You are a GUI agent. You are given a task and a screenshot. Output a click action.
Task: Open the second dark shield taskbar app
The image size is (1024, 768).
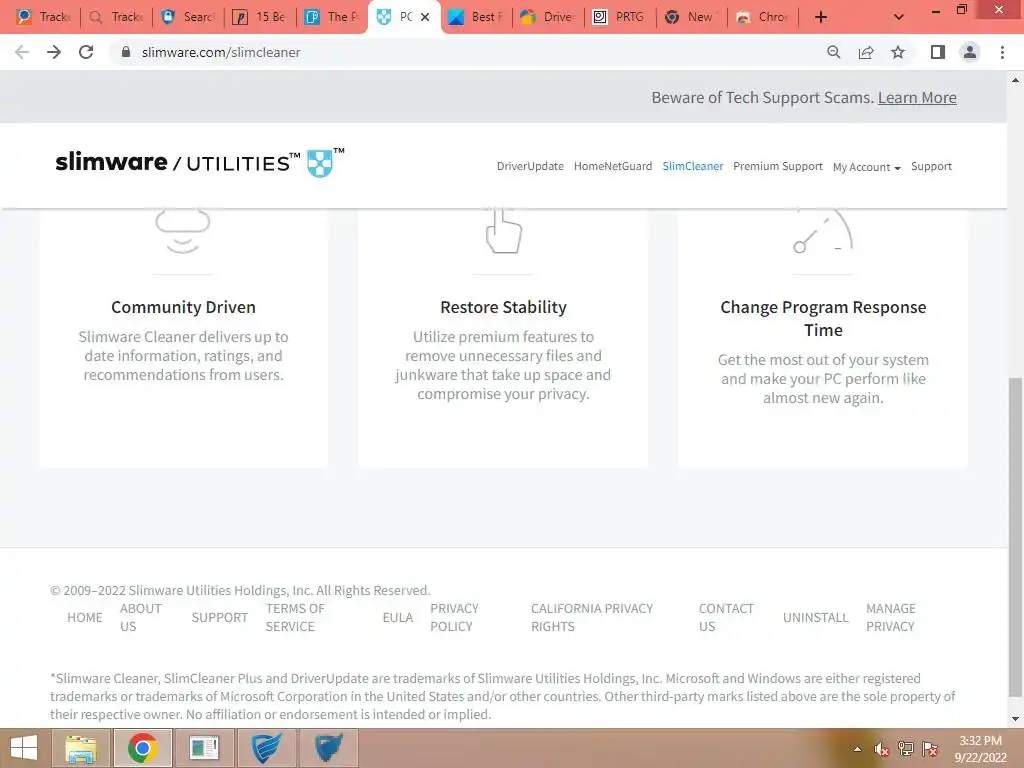click(x=328, y=748)
